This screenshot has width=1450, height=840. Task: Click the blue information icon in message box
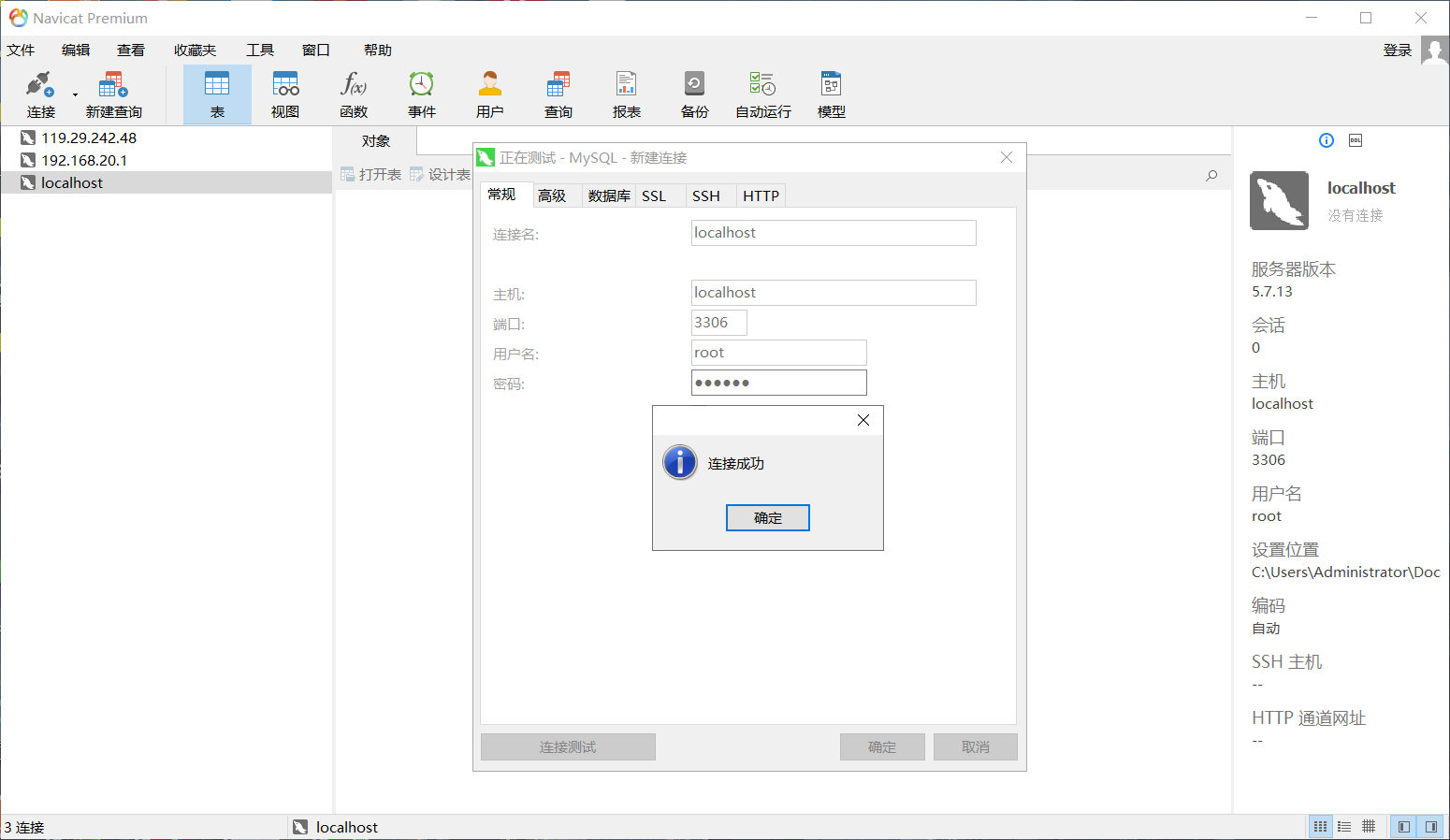680,462
